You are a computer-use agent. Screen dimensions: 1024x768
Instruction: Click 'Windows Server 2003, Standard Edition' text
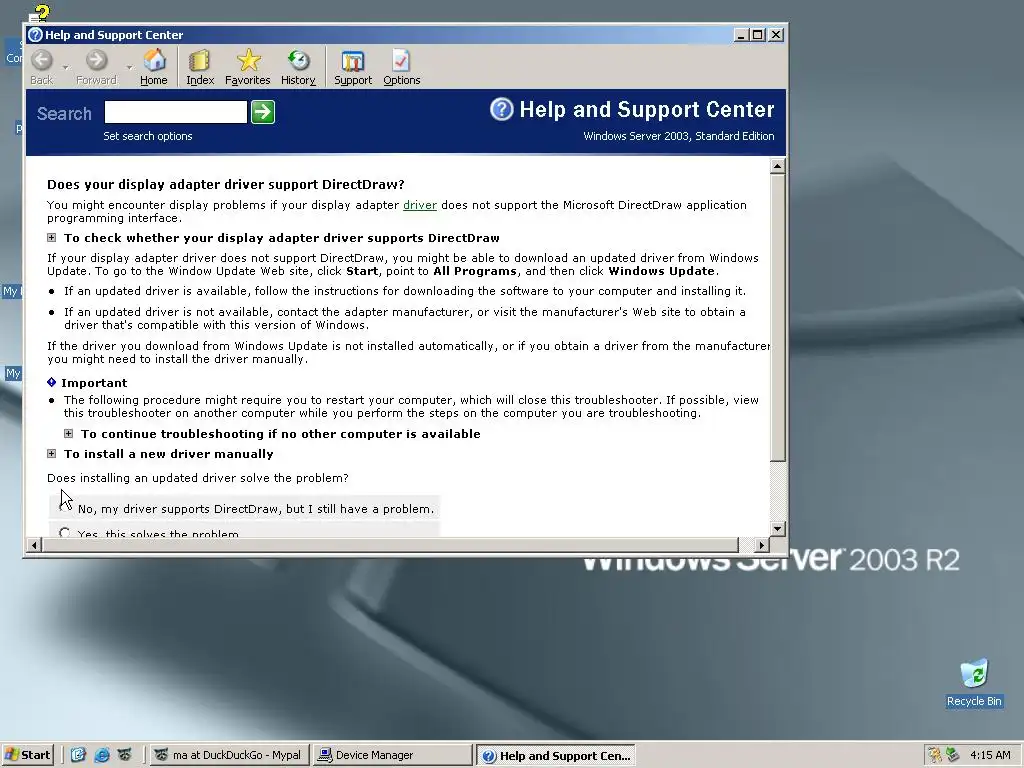679,136
